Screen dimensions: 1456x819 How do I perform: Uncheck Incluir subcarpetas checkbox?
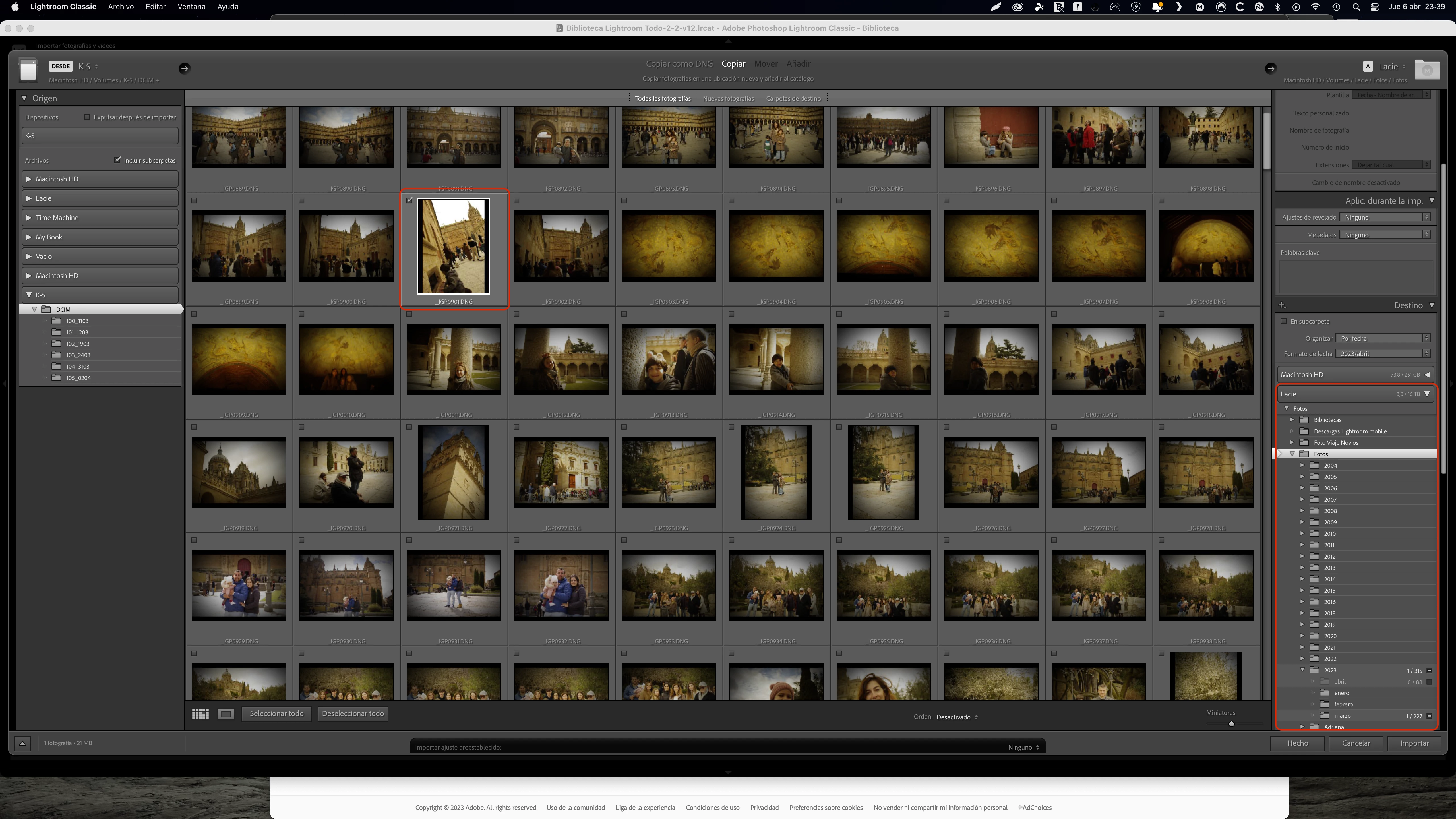[x=117, y=160]
